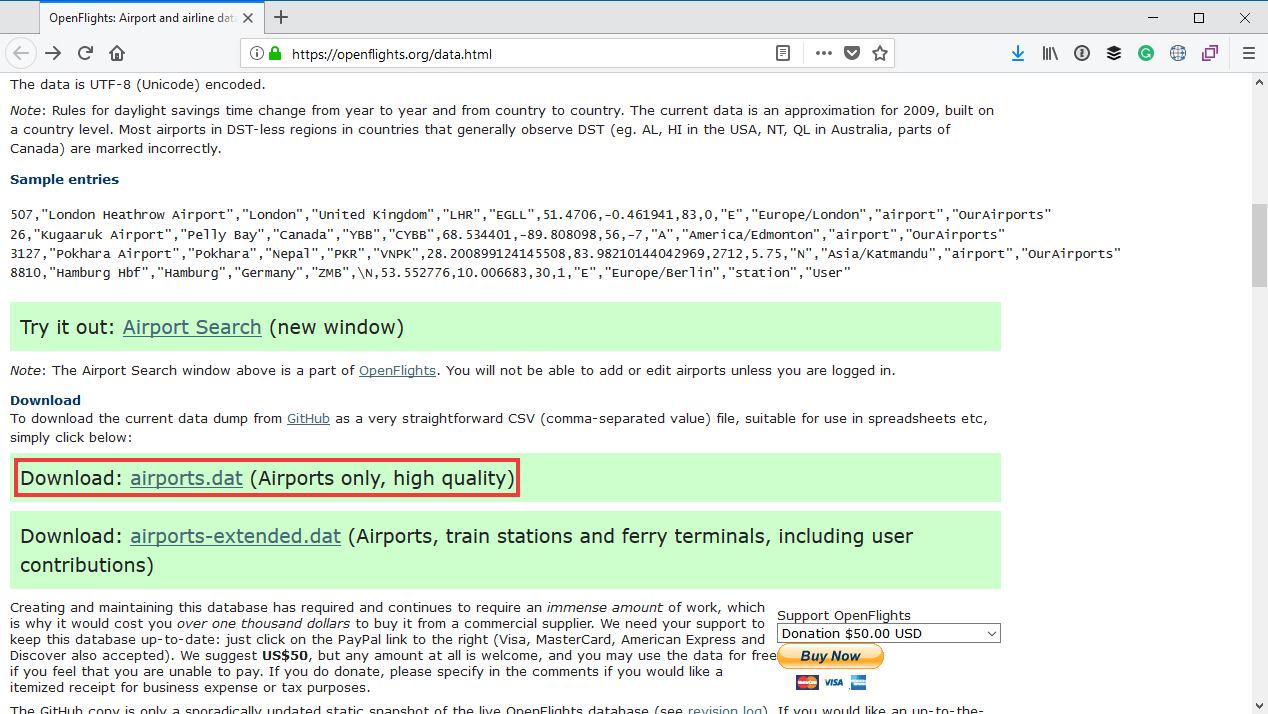Click the Kugaaruk Airport sample entry
The image size is (1268, 714).
click(507, 234)
